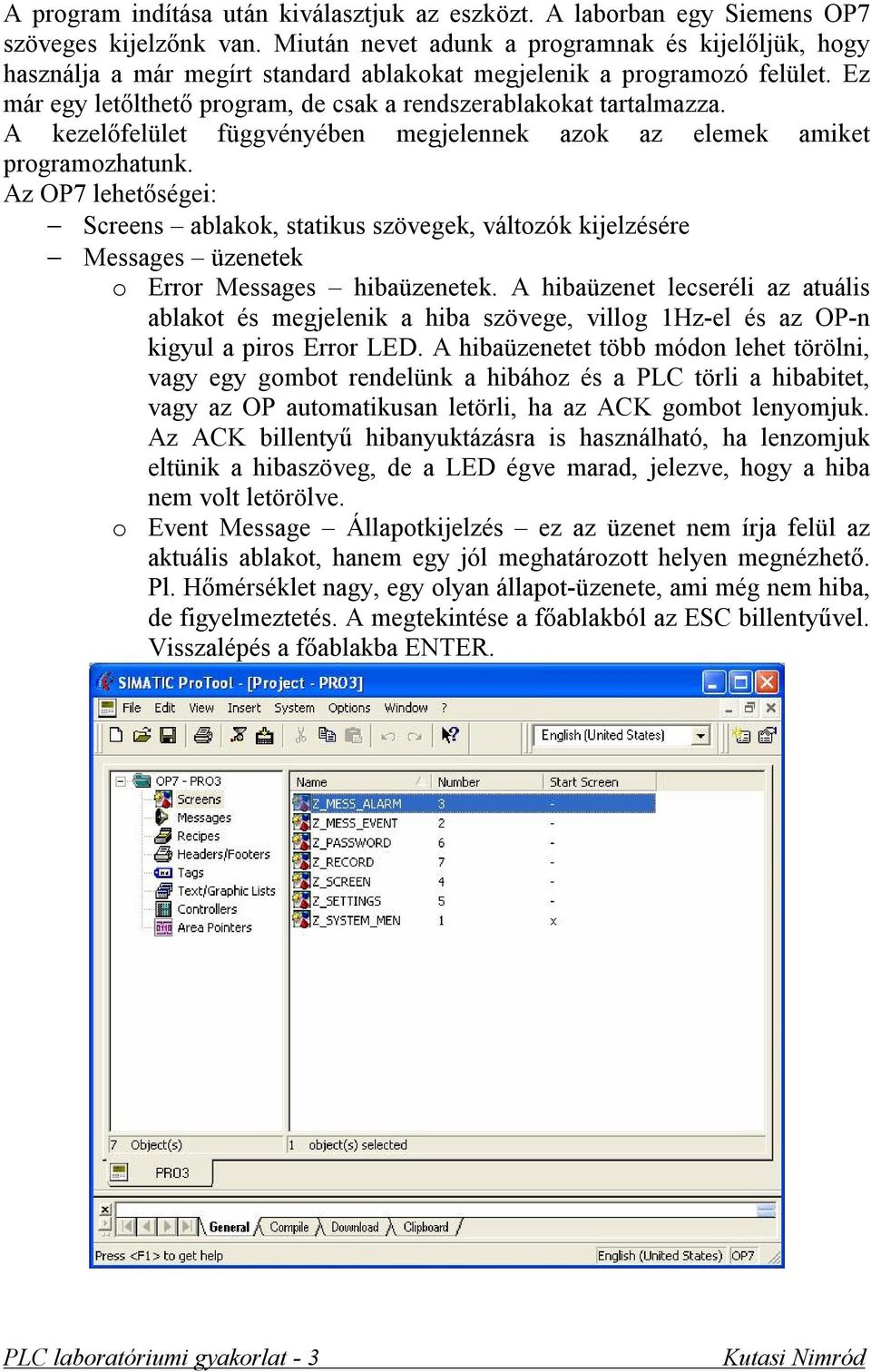The width and height of the screenshot is (871, 1372).
Task: Click the New project toolbar icon
Action: point(116,735)
